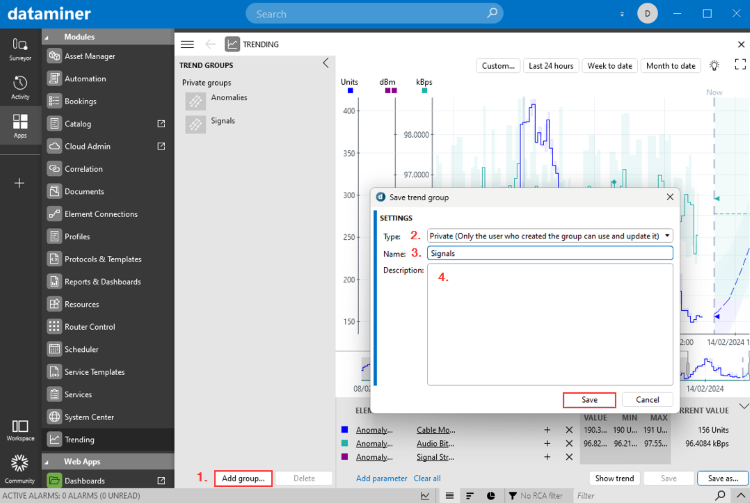Open Resources module
The width and height of the screenshot is (750, 503).
[108, 304]
